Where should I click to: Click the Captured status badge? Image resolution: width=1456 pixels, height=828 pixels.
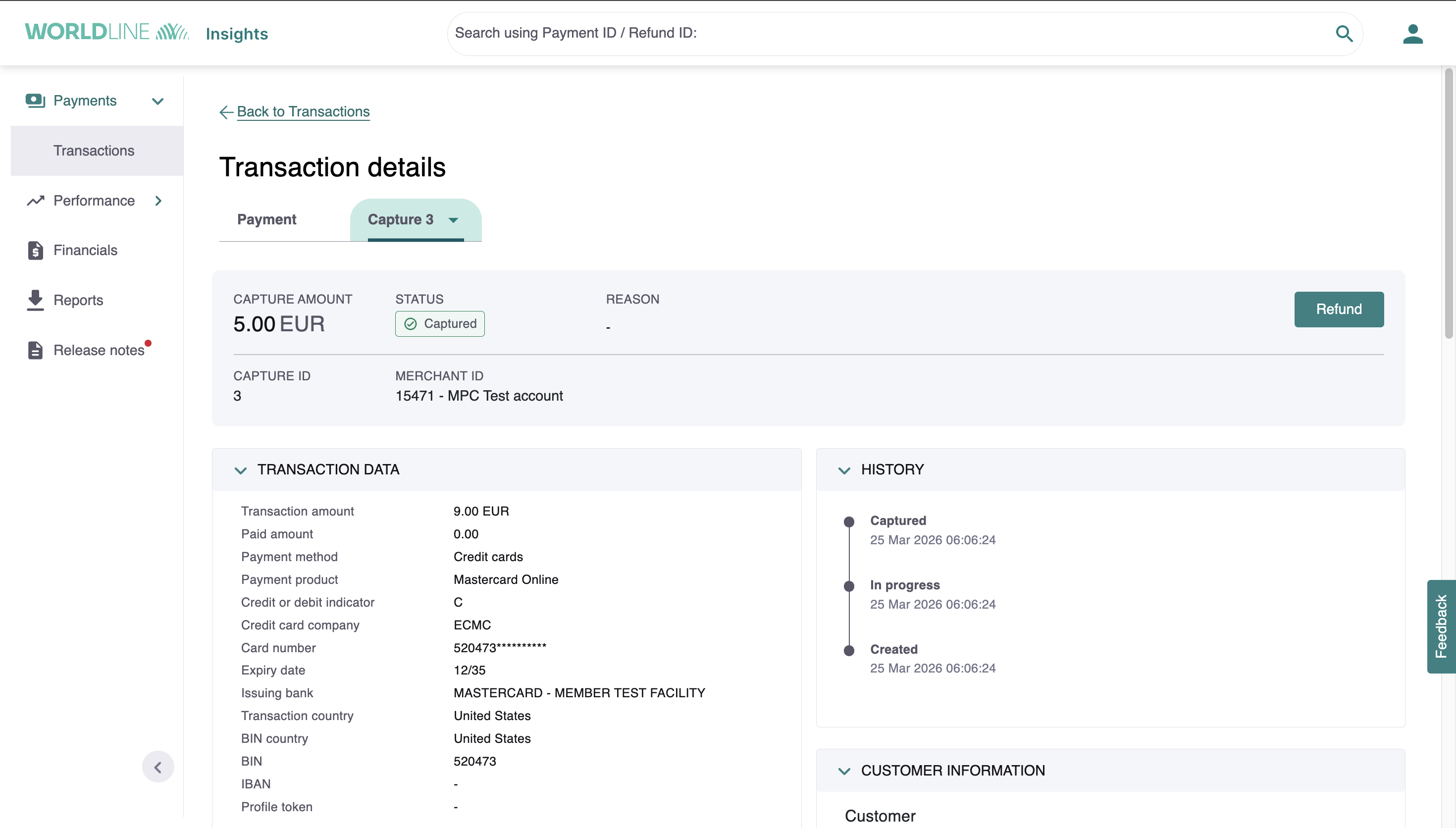click(440, 324)
